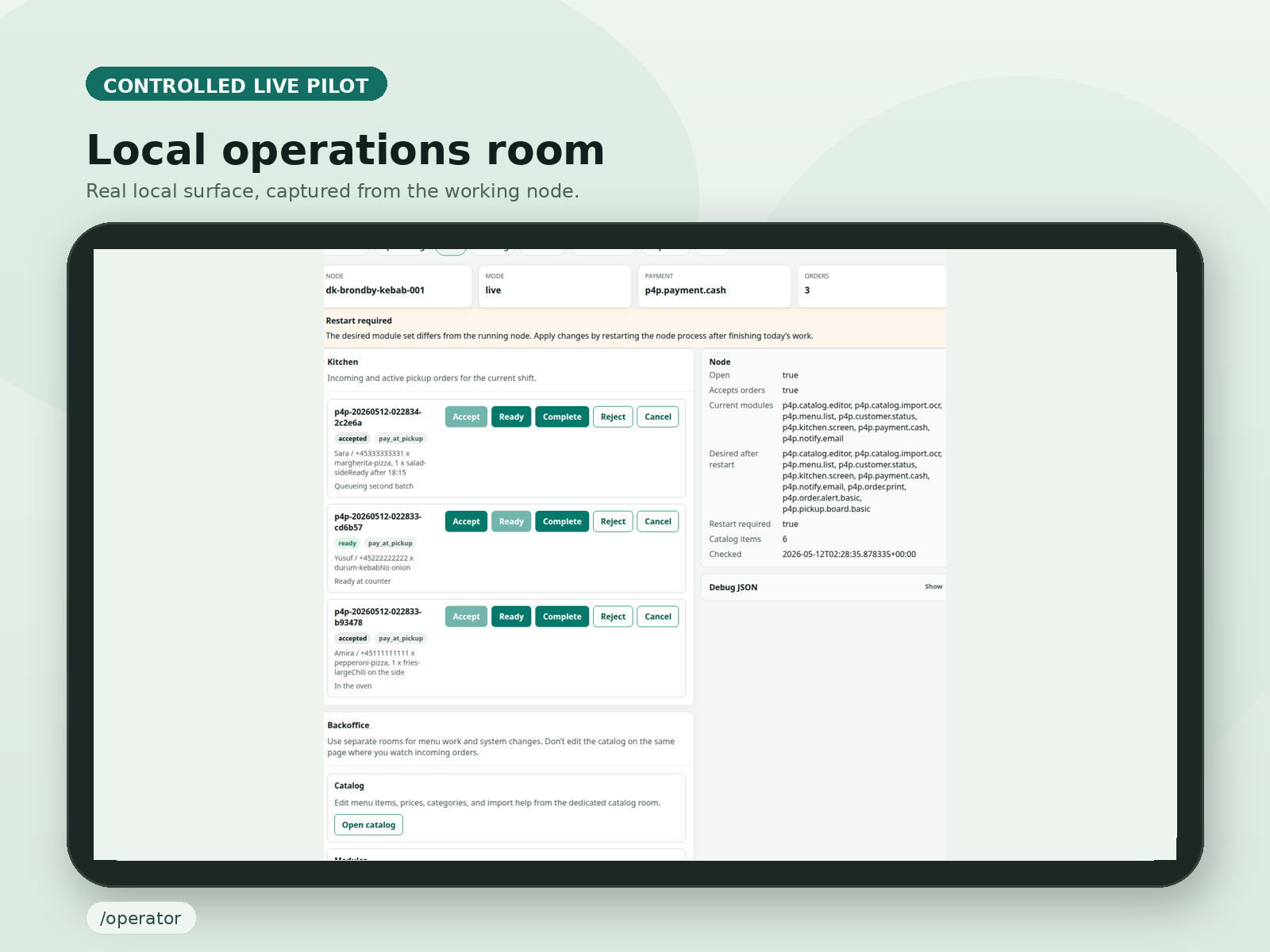Click the Debug JSON heading
This screenshot has height=952, width=1270.
tap(733, 588)
